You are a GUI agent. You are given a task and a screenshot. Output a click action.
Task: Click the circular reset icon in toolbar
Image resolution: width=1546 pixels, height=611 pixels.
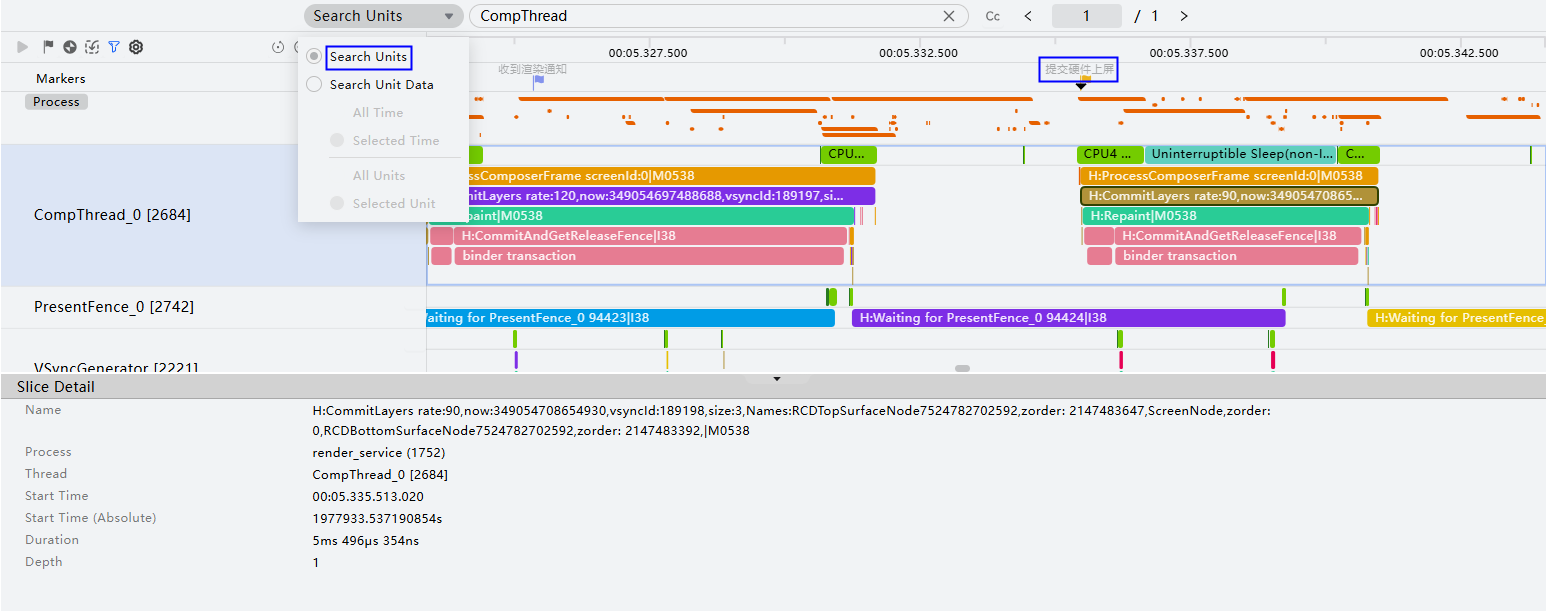click(278, 47)
